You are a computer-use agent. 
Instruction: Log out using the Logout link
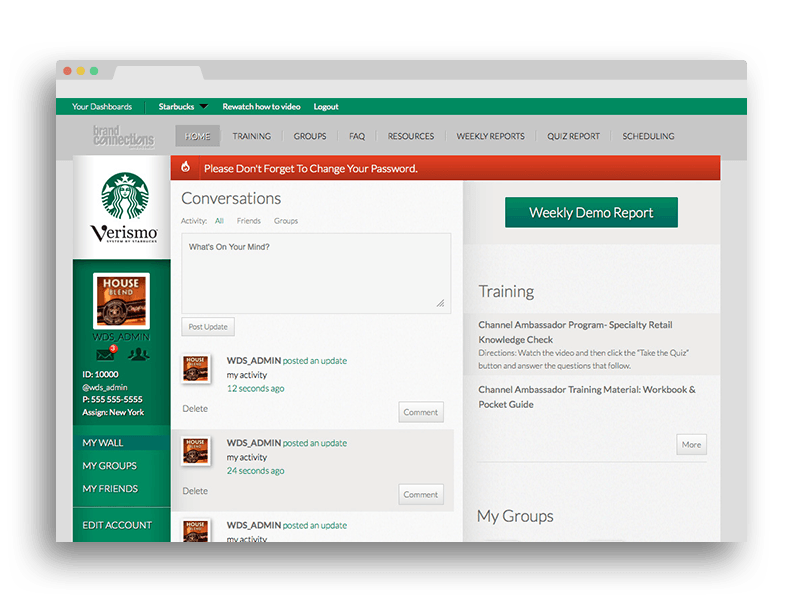[x=326, y=107]
